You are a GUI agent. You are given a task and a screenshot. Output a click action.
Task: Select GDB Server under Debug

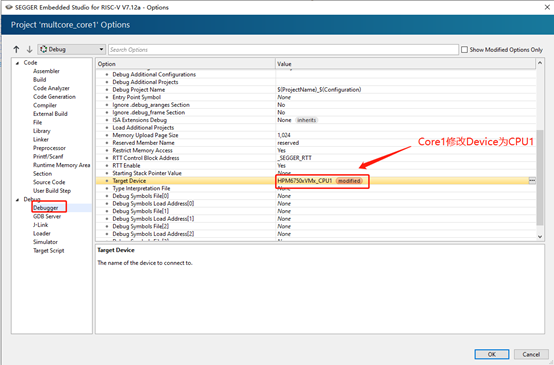point(47,216)
